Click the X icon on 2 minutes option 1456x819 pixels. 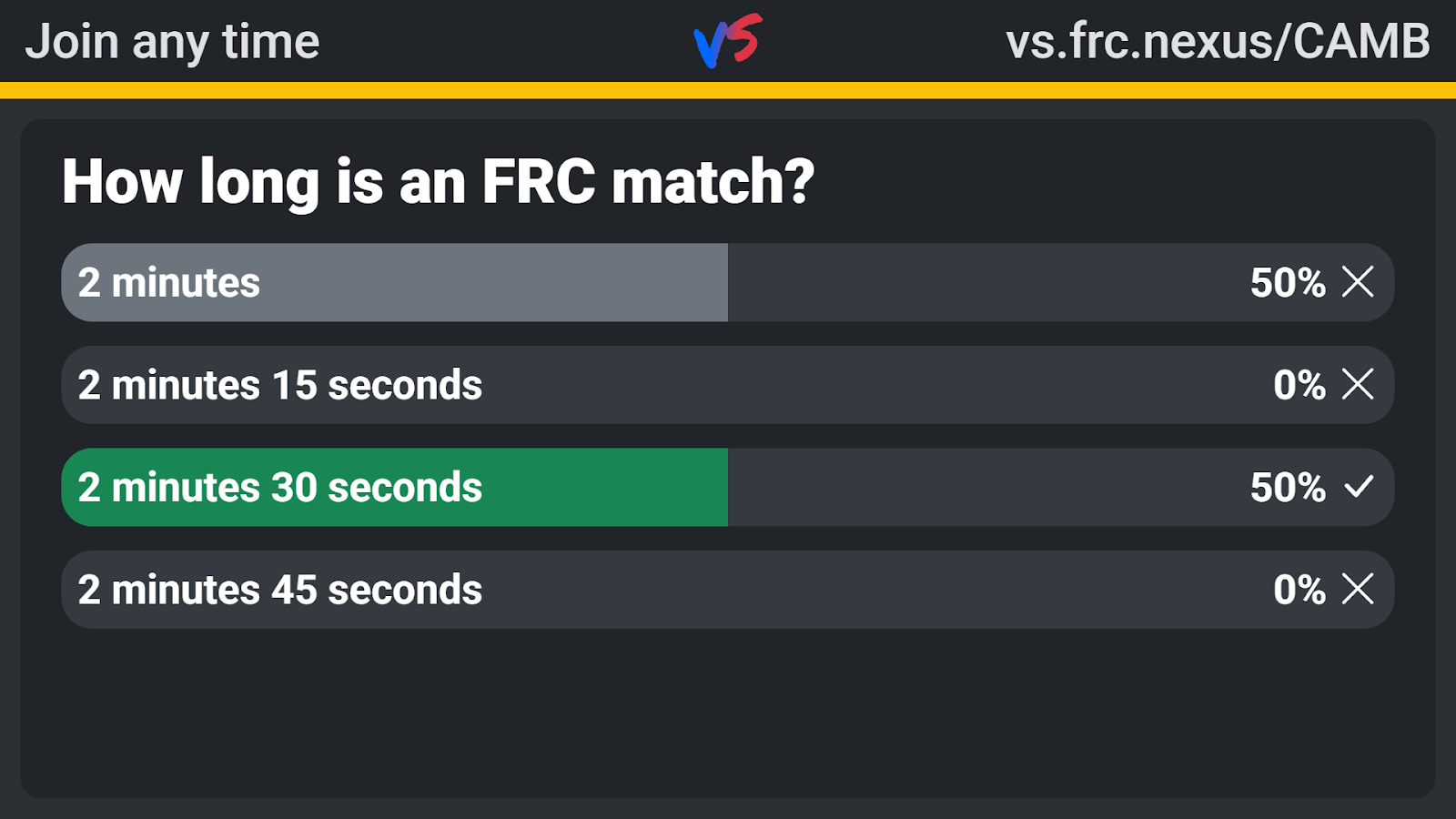click(1358, 282)
